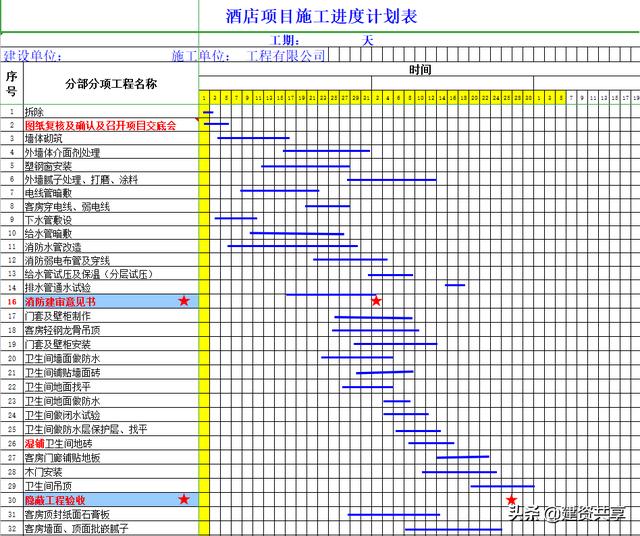
Task: Click the 卫生间铺贴墙面砖 cell
Action: point(111,372)
